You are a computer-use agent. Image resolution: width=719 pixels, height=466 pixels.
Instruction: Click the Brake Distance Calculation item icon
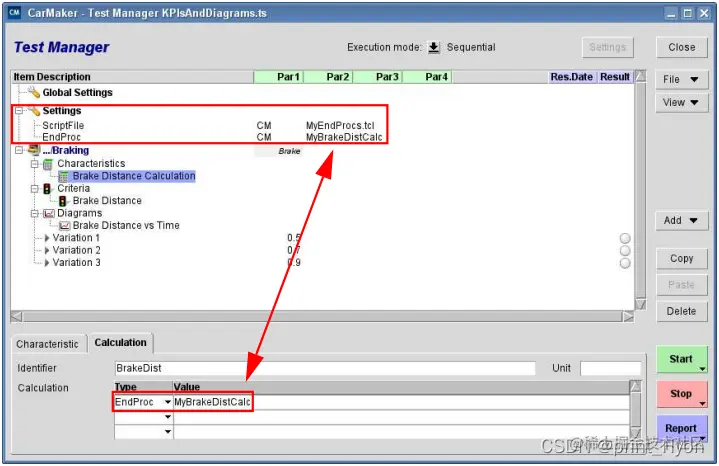(x=64, y=176)
